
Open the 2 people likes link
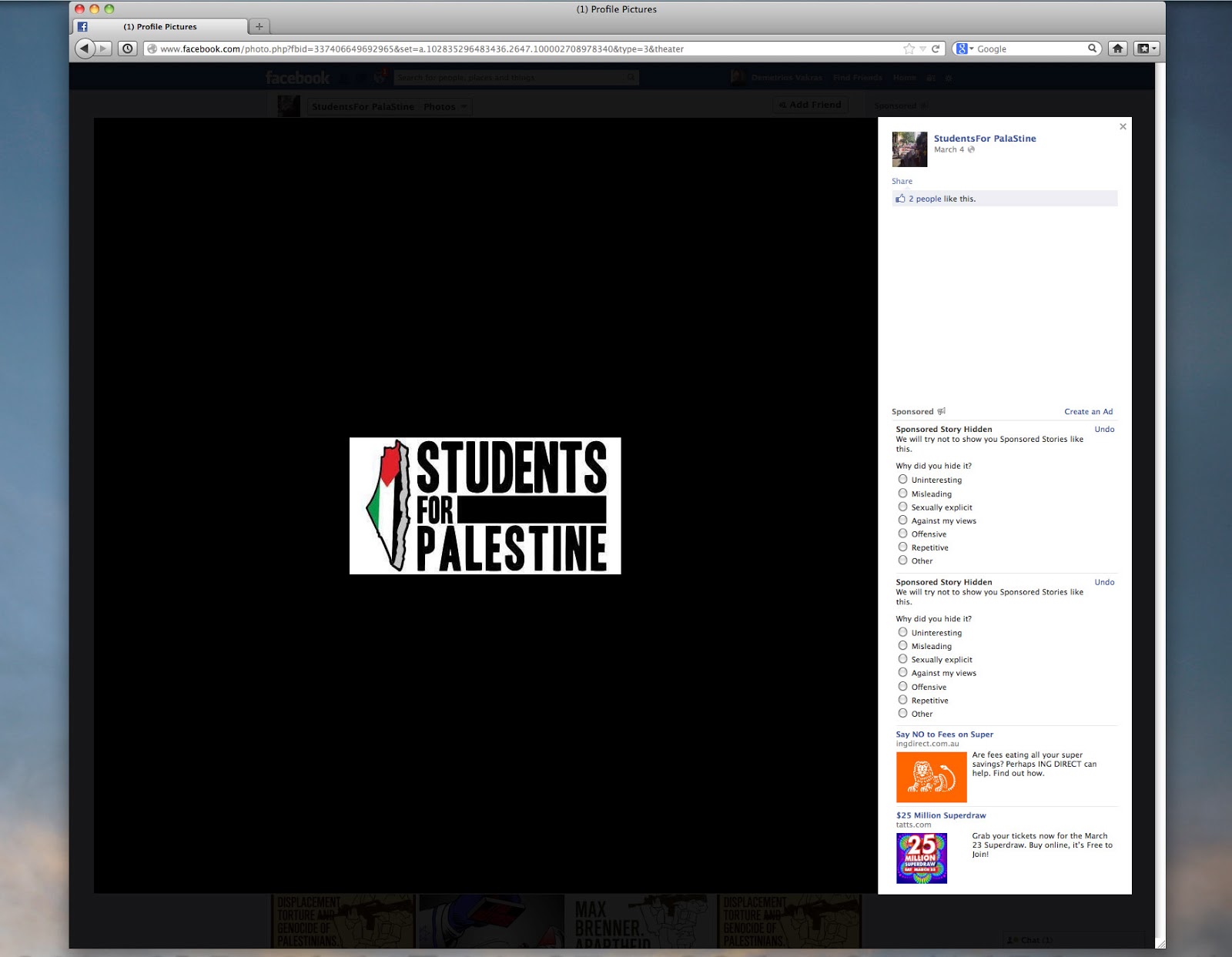pyautogui.click(x=925, y=199)
